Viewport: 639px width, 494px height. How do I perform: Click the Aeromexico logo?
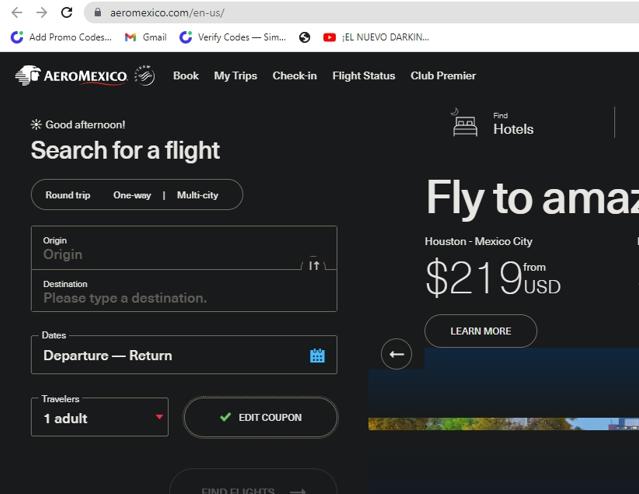pyautogui.click(x=71, y=75)
